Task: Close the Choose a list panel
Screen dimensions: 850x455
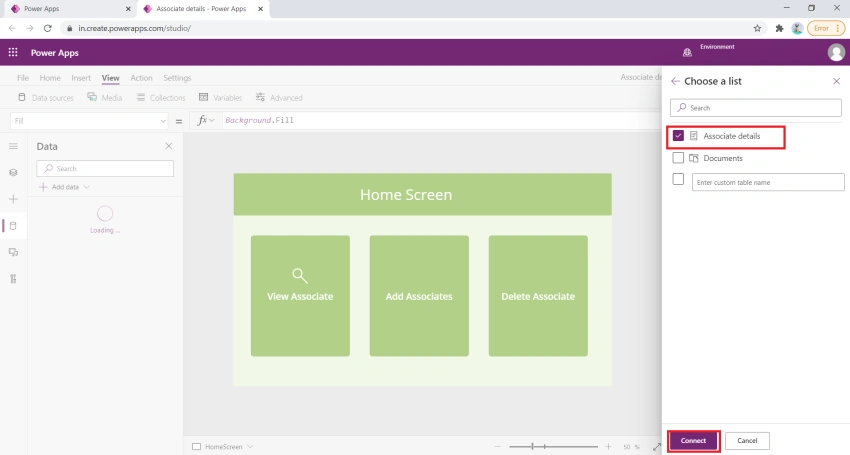Action: (x=836, y=81)
